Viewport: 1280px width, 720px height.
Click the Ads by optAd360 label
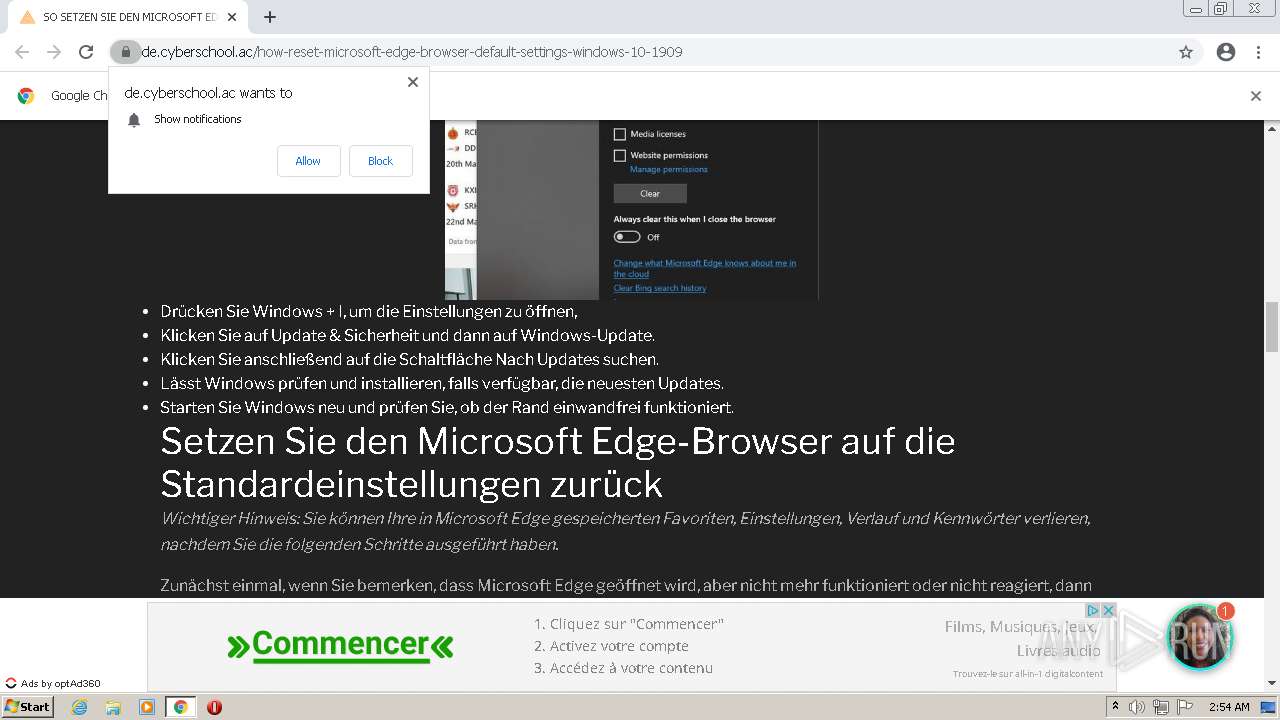pos(53,684)
